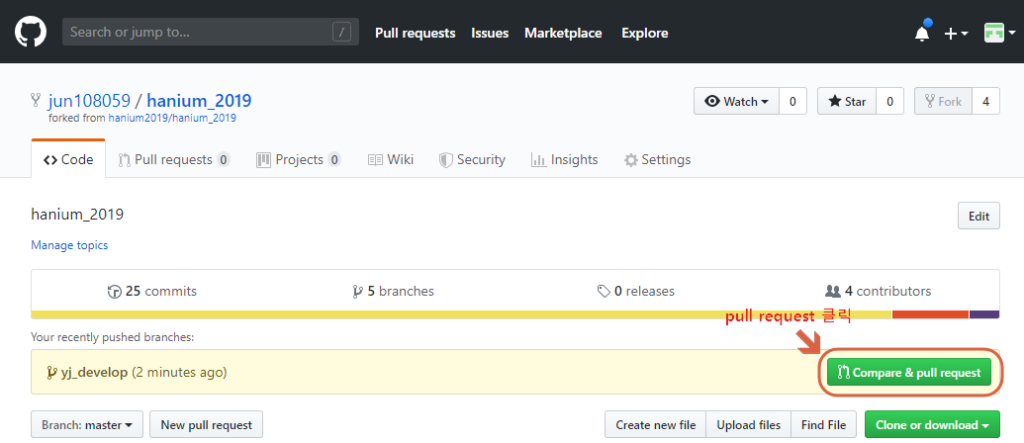Open the notifications bell

pyautogui.click(x=921, y=32)
